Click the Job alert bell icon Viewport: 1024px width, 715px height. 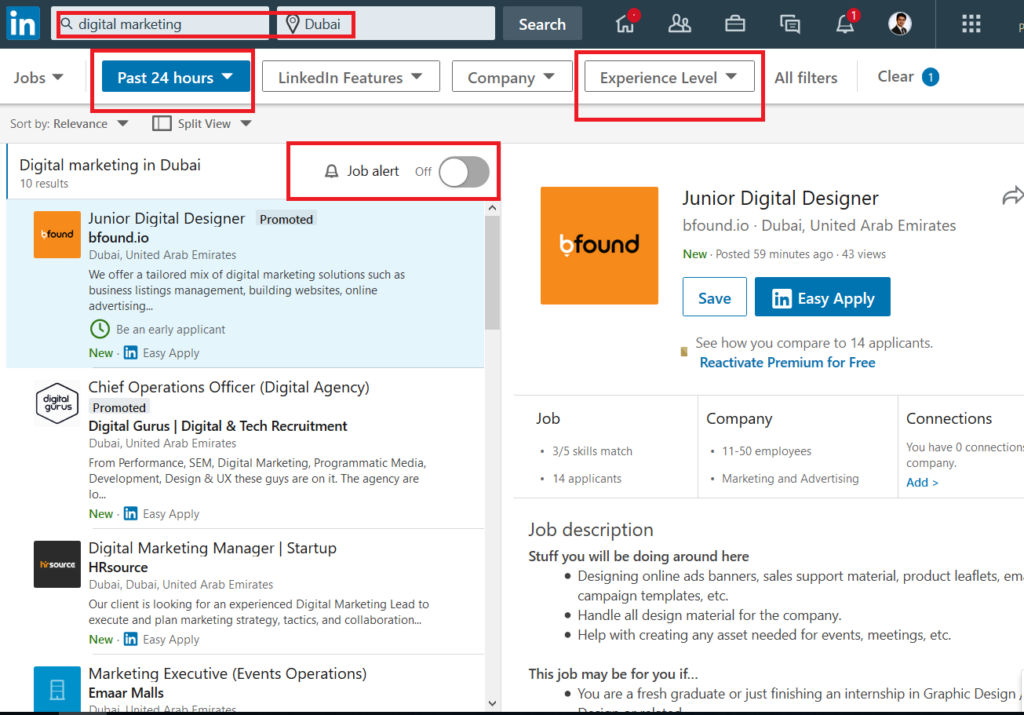[x=332, y=171]
